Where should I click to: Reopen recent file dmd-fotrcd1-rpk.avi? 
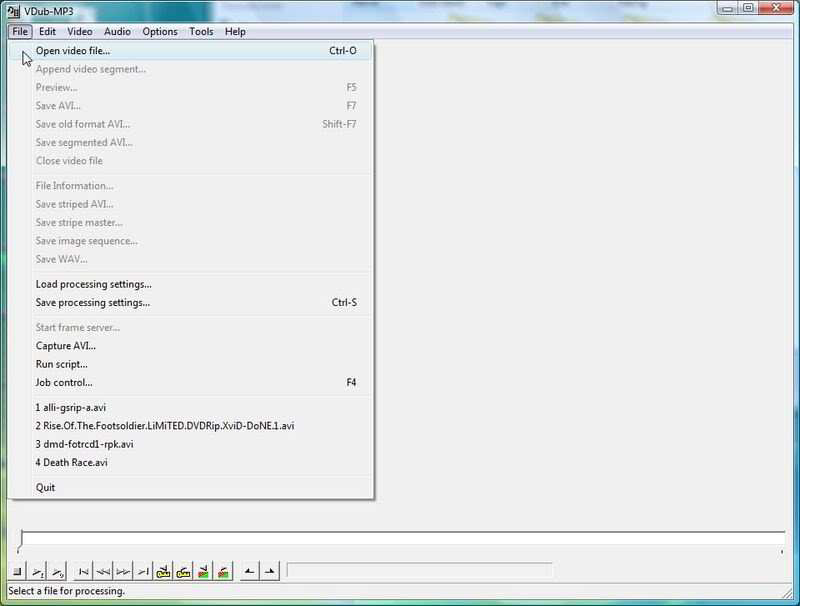191,444
